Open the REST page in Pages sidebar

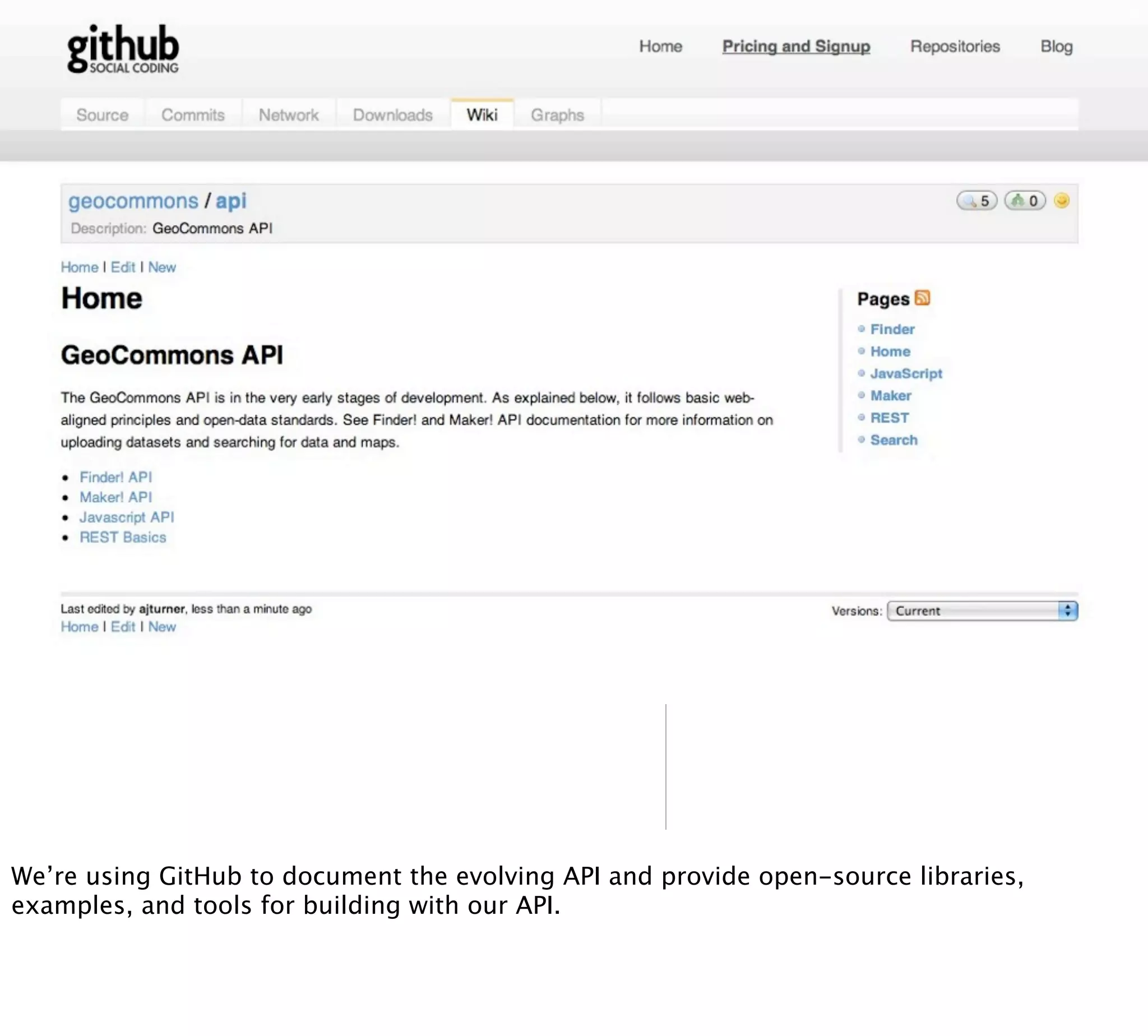tap(890, 418)
